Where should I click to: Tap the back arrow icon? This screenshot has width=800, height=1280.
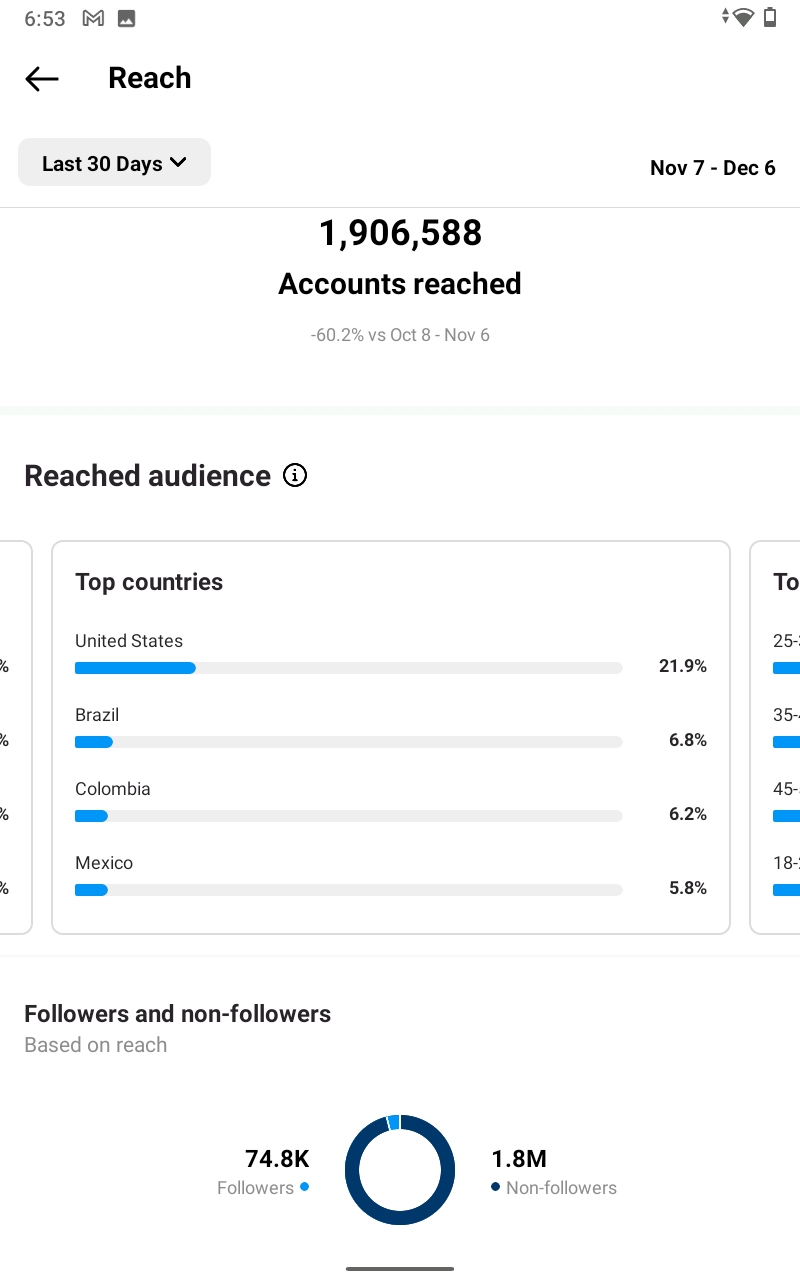(x=42, y=79)
